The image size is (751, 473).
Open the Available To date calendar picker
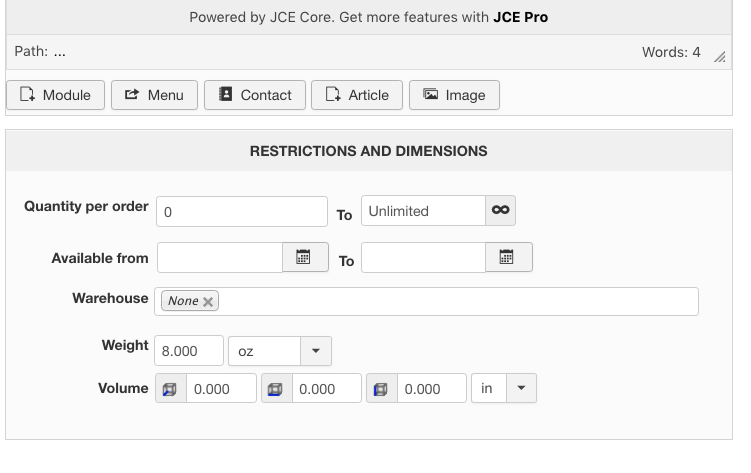(507, 258)
